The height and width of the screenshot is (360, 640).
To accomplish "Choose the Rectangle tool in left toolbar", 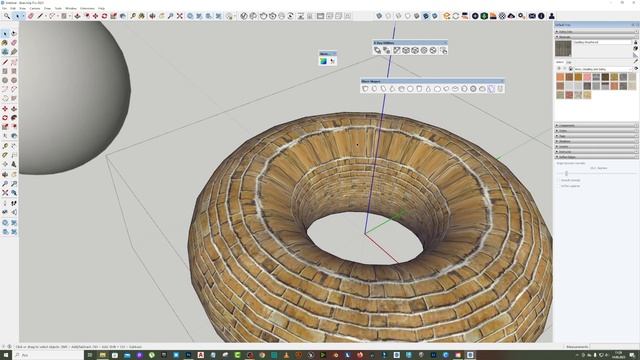I will coord(5,71).
